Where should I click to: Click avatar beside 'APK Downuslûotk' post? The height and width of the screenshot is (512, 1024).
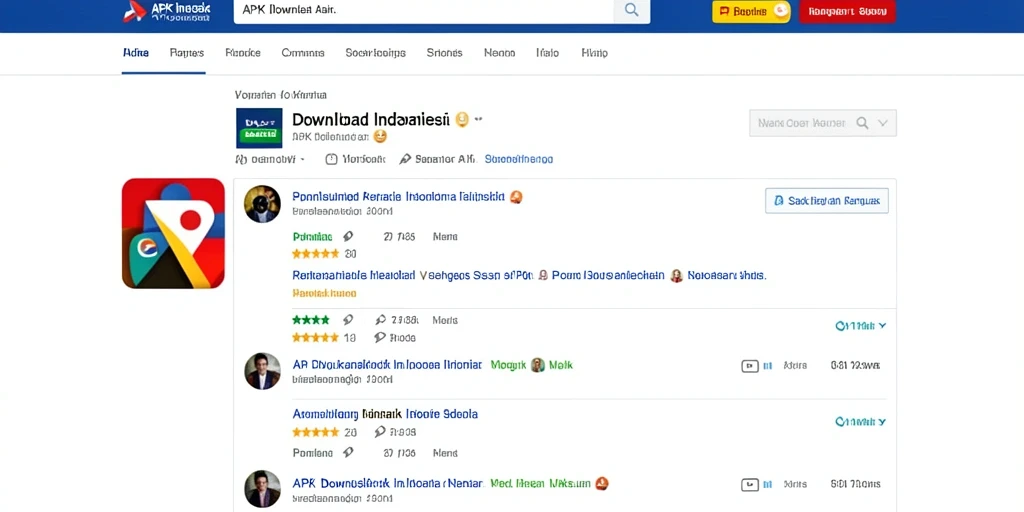pyautogui.click(x=263, y=489)
